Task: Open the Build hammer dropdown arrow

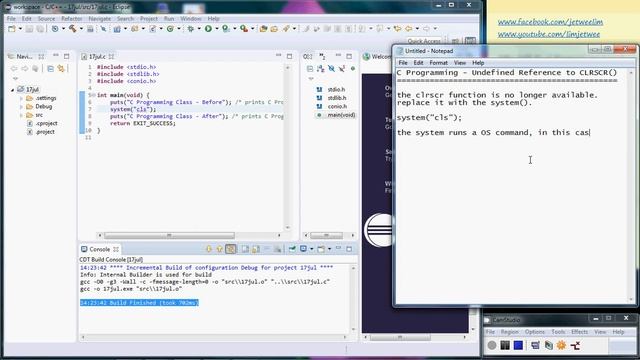Action: point(81,29)
